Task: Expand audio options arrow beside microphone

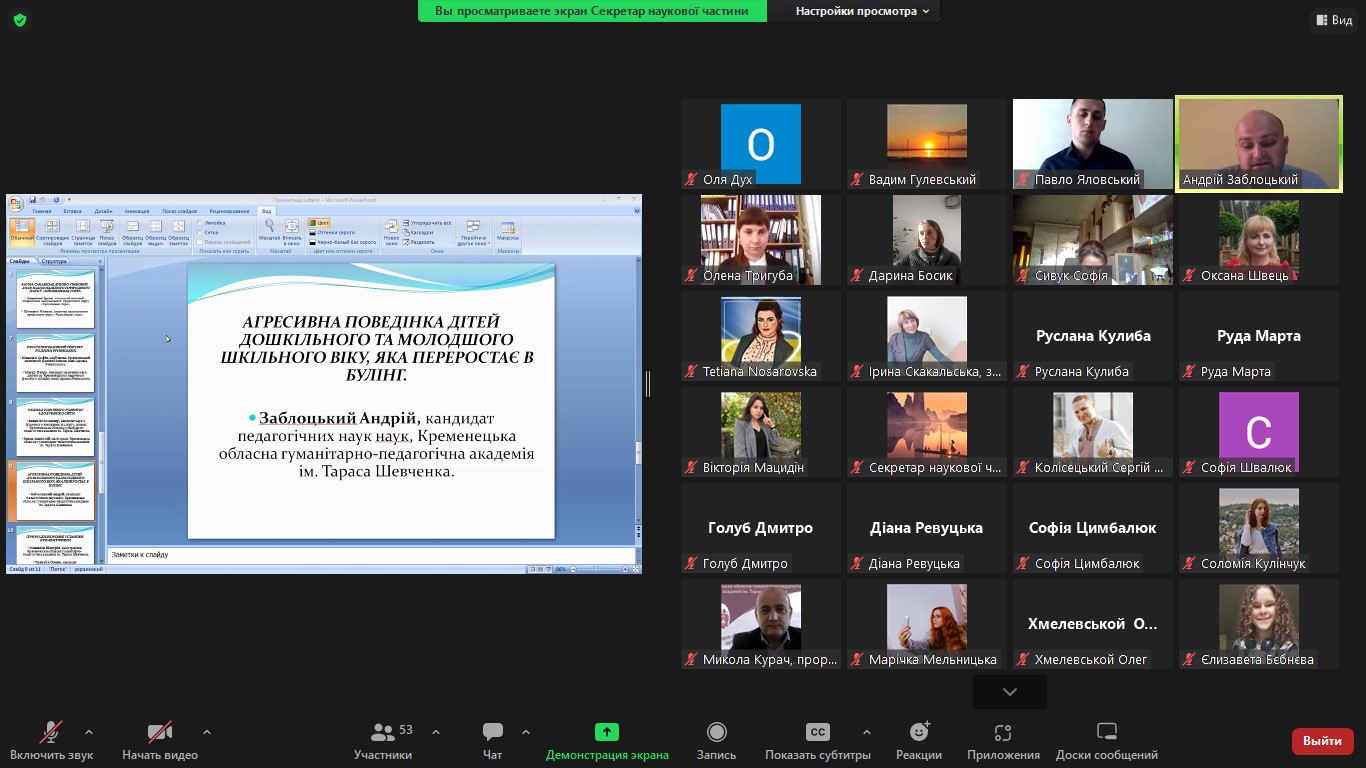Action: pos(89,732)
